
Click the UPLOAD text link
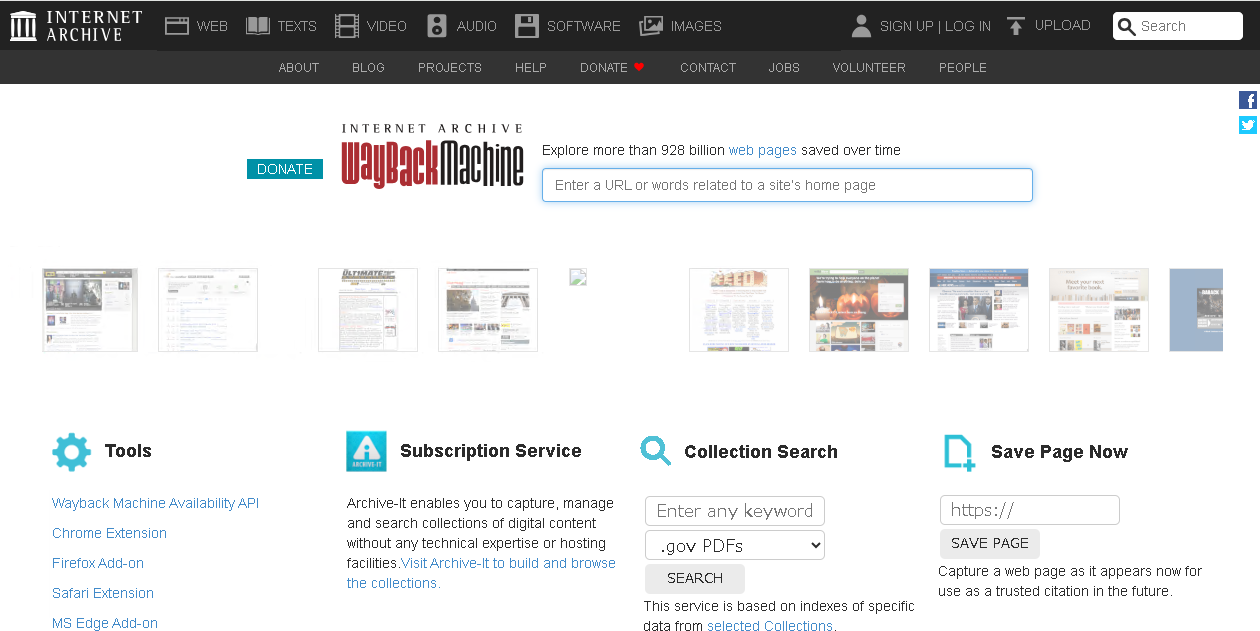(1063, 25)
